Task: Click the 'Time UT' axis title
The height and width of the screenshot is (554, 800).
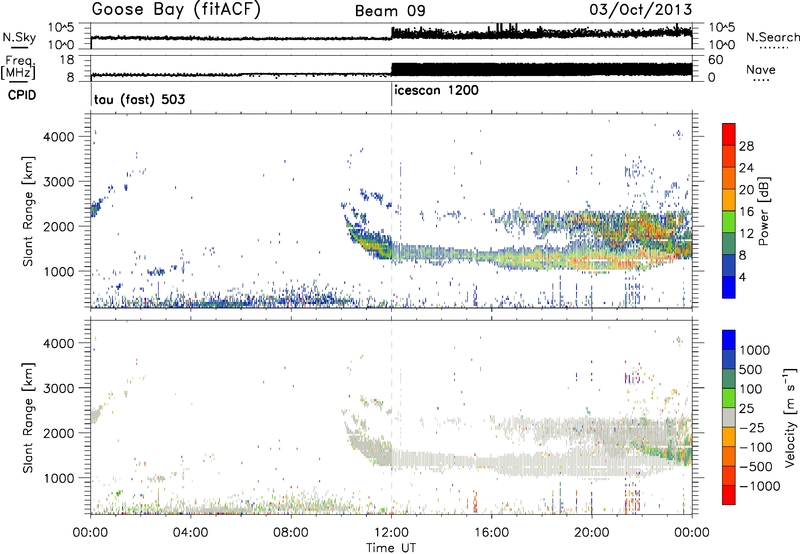Action: 391,548
